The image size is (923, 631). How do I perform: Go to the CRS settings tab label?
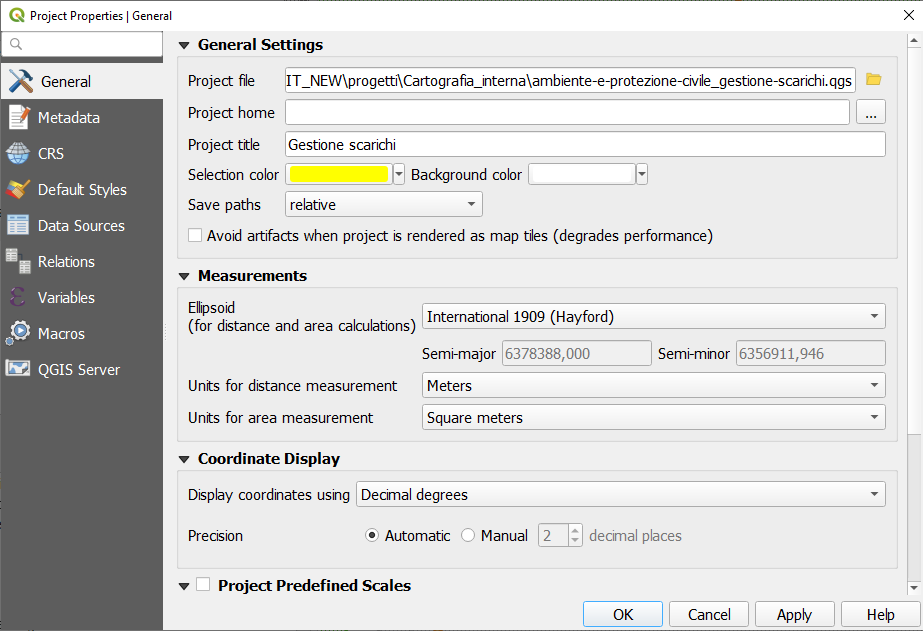(x=51, y=154)
